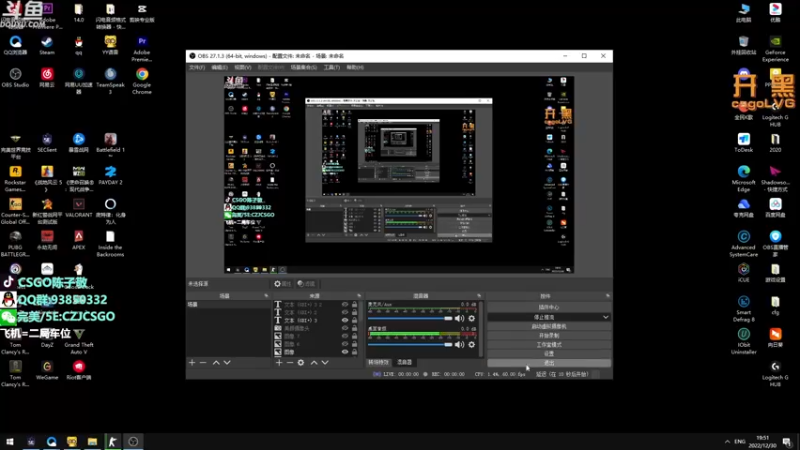Toggle visibility of 图像 7 source

[x=345, y=336]
